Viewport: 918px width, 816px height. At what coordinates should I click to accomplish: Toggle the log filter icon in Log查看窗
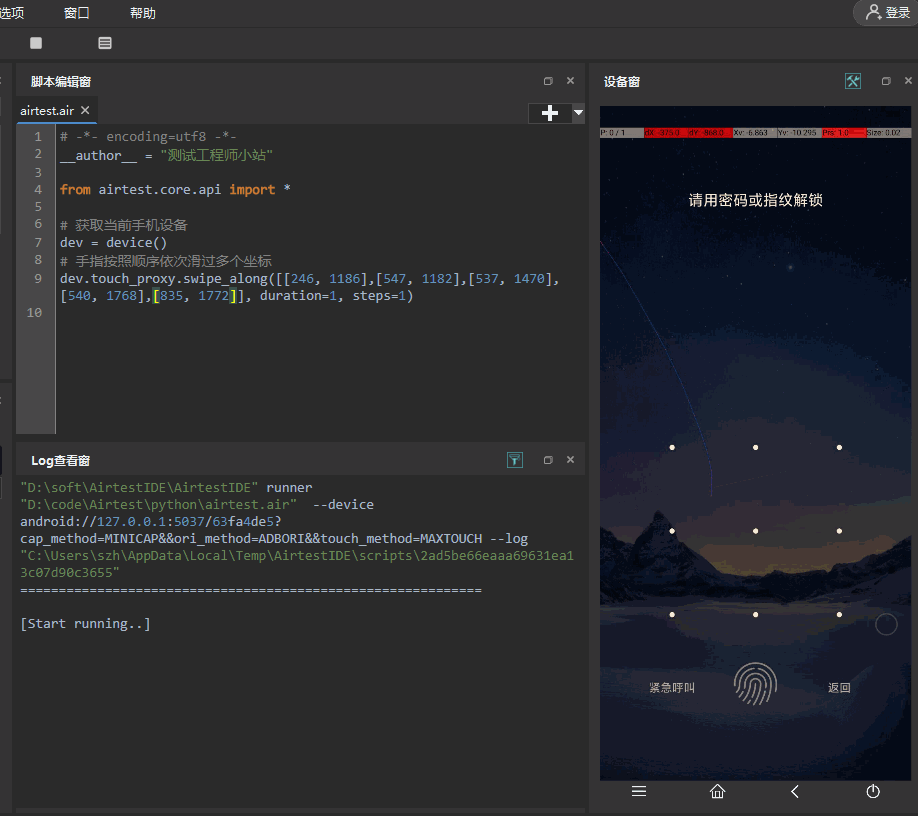pos(515,460)
